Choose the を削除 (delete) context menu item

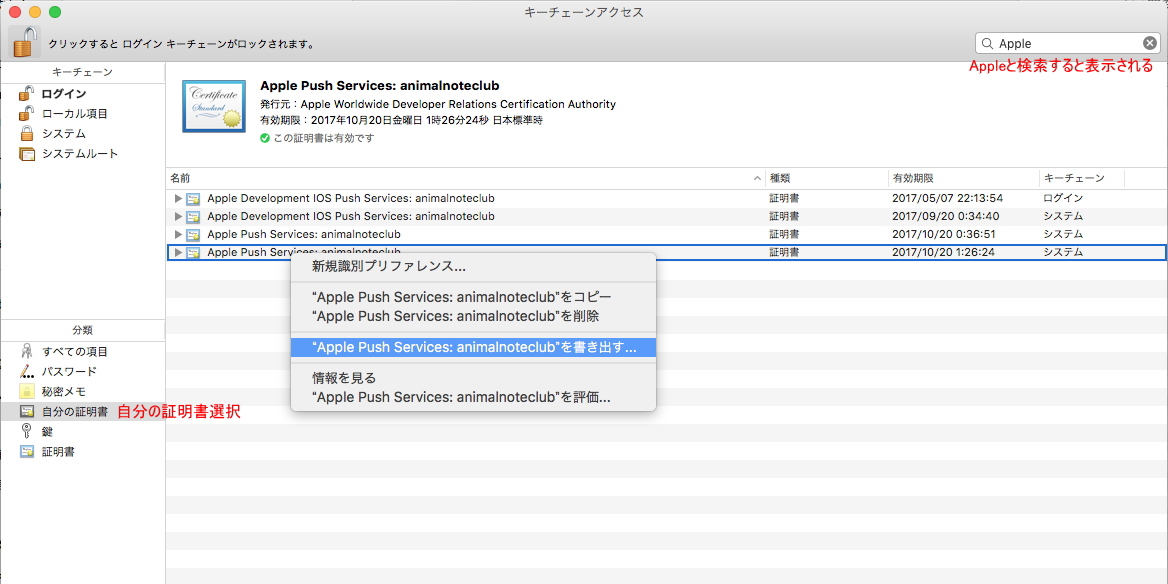[x=473, y=316]
